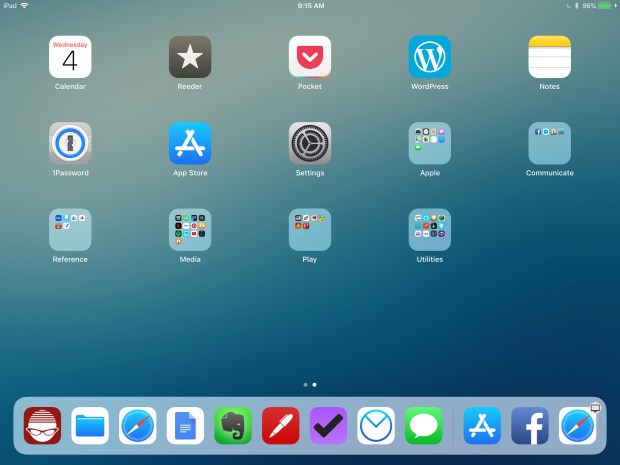Screen dimensions: 620x465
Task: Expand the Apple folder
Action: click(x=430, y=143)
